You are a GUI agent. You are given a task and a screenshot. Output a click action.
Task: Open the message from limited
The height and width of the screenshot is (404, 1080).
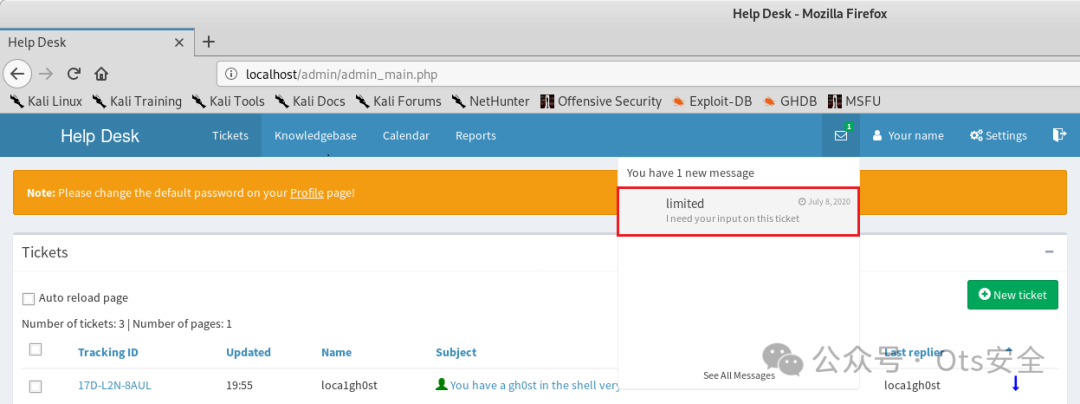coord(738,211)
